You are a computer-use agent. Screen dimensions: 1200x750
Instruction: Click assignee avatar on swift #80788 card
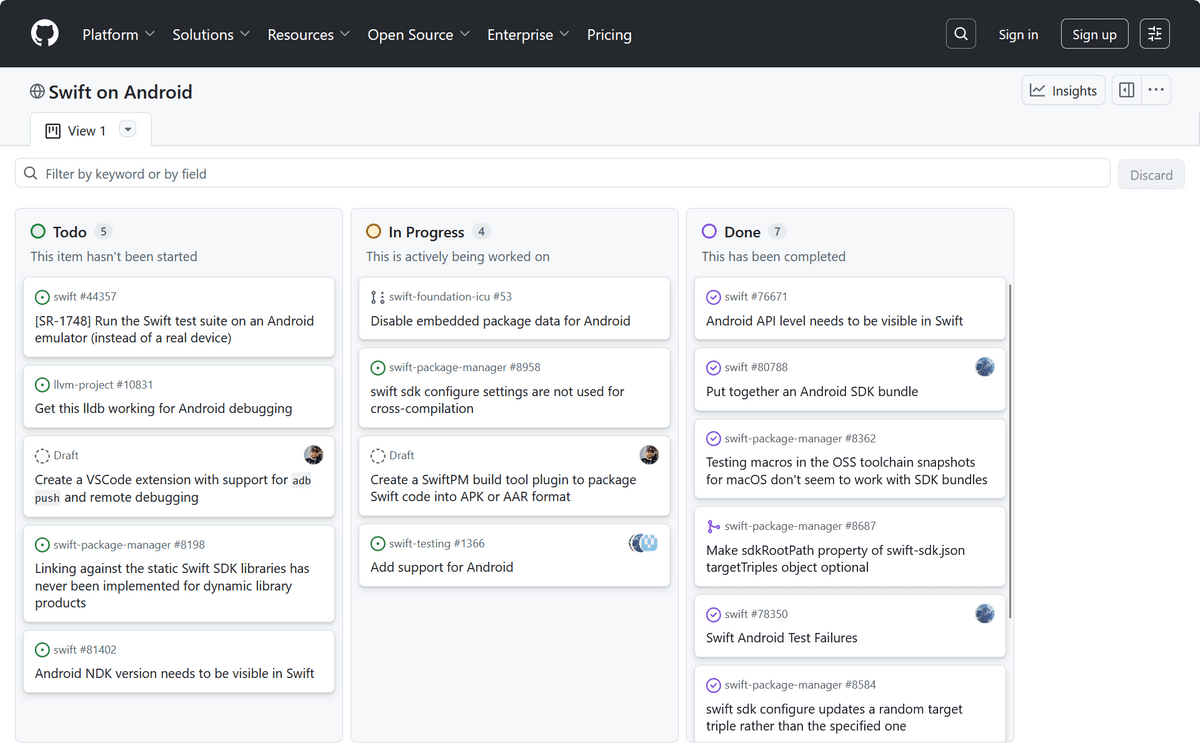tap(985, 367)
